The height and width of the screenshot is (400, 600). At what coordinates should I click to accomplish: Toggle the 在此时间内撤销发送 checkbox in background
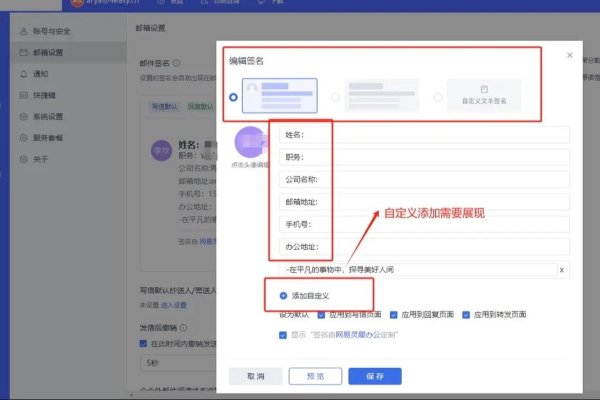pos(143,343)
